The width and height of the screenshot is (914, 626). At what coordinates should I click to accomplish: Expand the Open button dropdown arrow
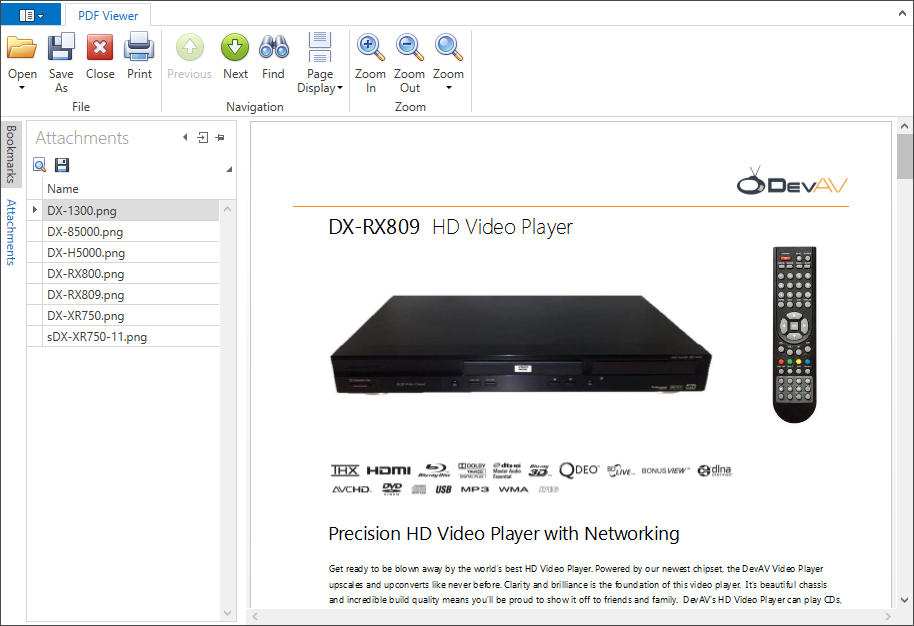click(22, 88)
